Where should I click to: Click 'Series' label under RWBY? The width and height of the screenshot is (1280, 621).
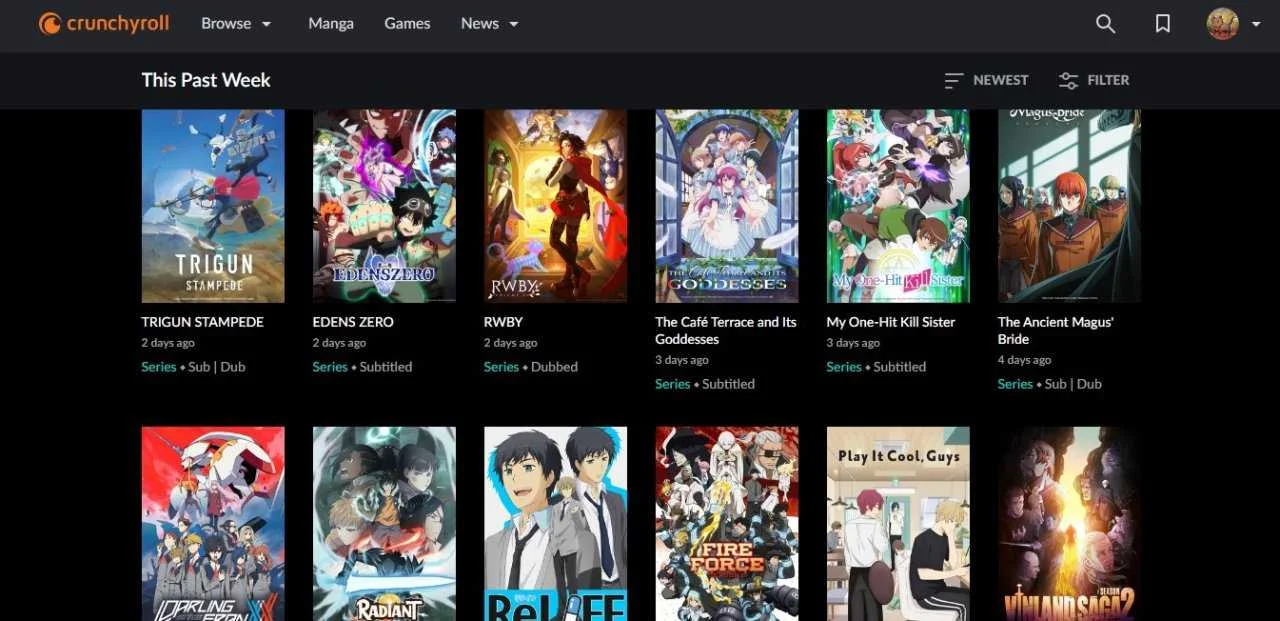click(x=501, y=367)
